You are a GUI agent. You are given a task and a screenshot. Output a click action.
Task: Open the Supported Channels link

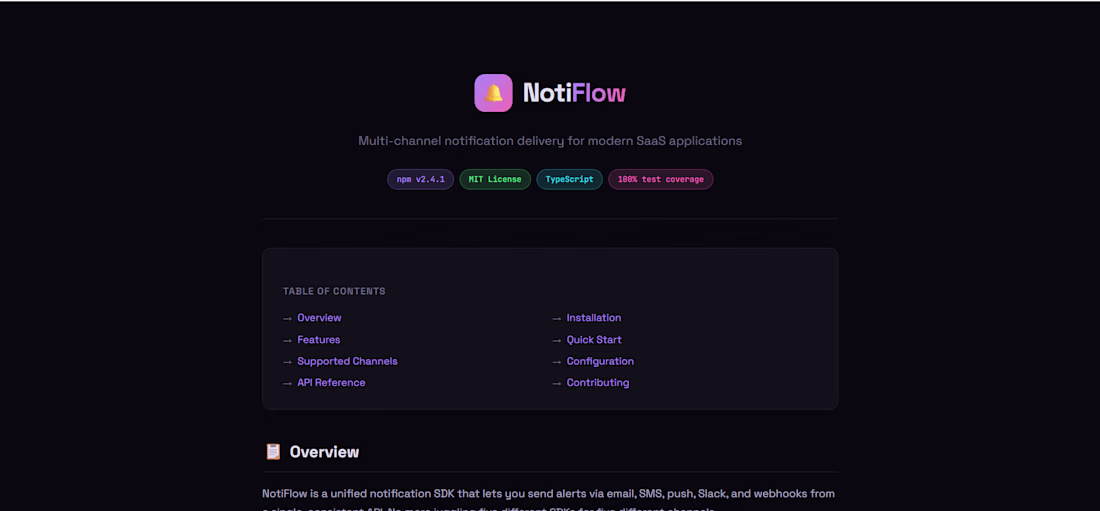click(347, 361)
